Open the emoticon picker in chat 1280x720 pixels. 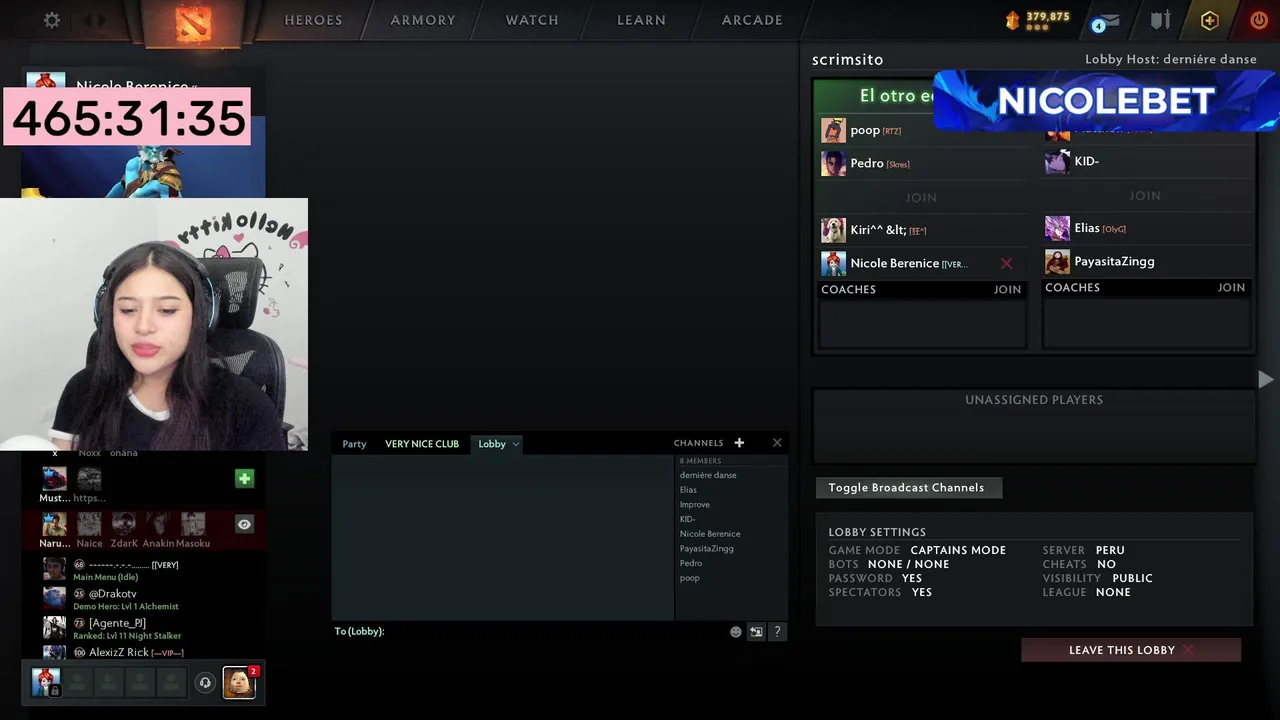(736, 631)
